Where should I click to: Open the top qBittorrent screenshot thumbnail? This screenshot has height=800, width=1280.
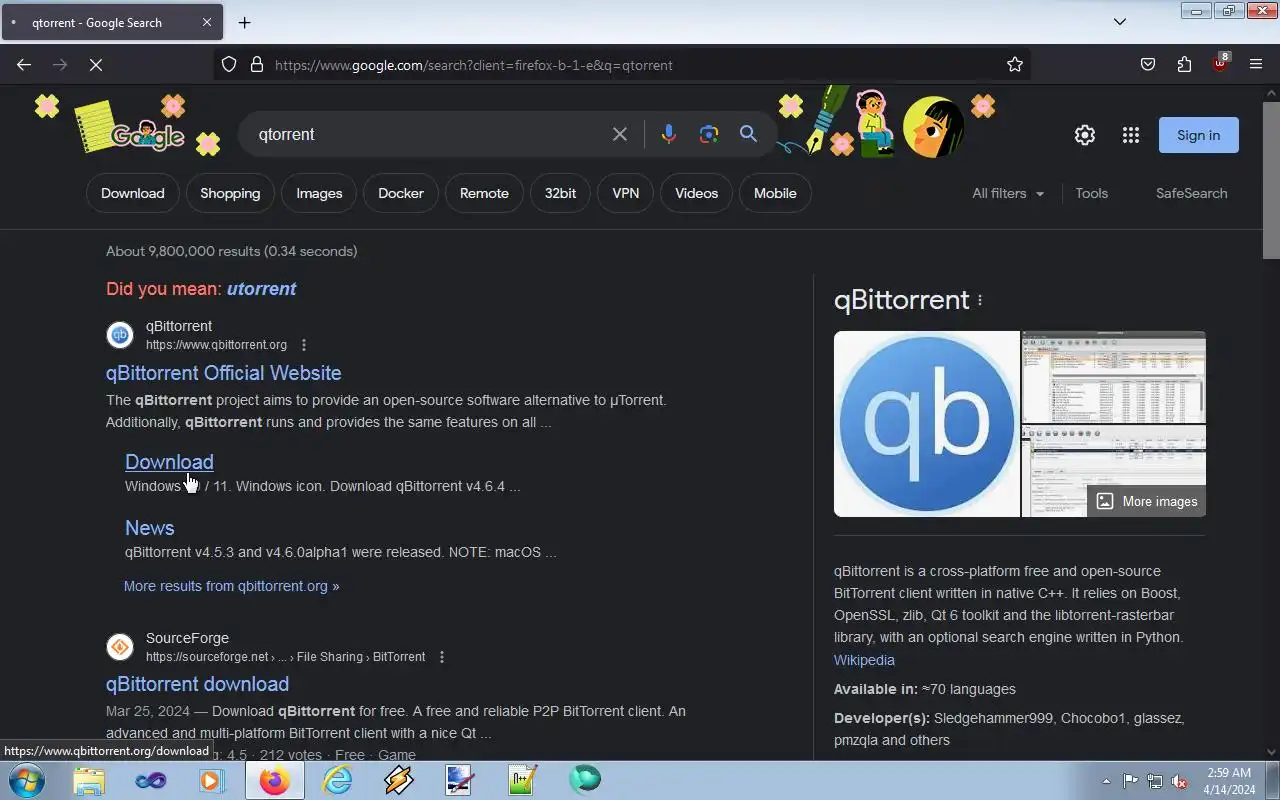pyautogui.click(x=1114, y=377)
